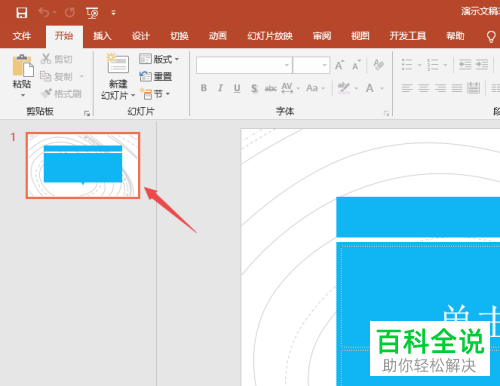Apply font color A button

(x=370, y=88)
